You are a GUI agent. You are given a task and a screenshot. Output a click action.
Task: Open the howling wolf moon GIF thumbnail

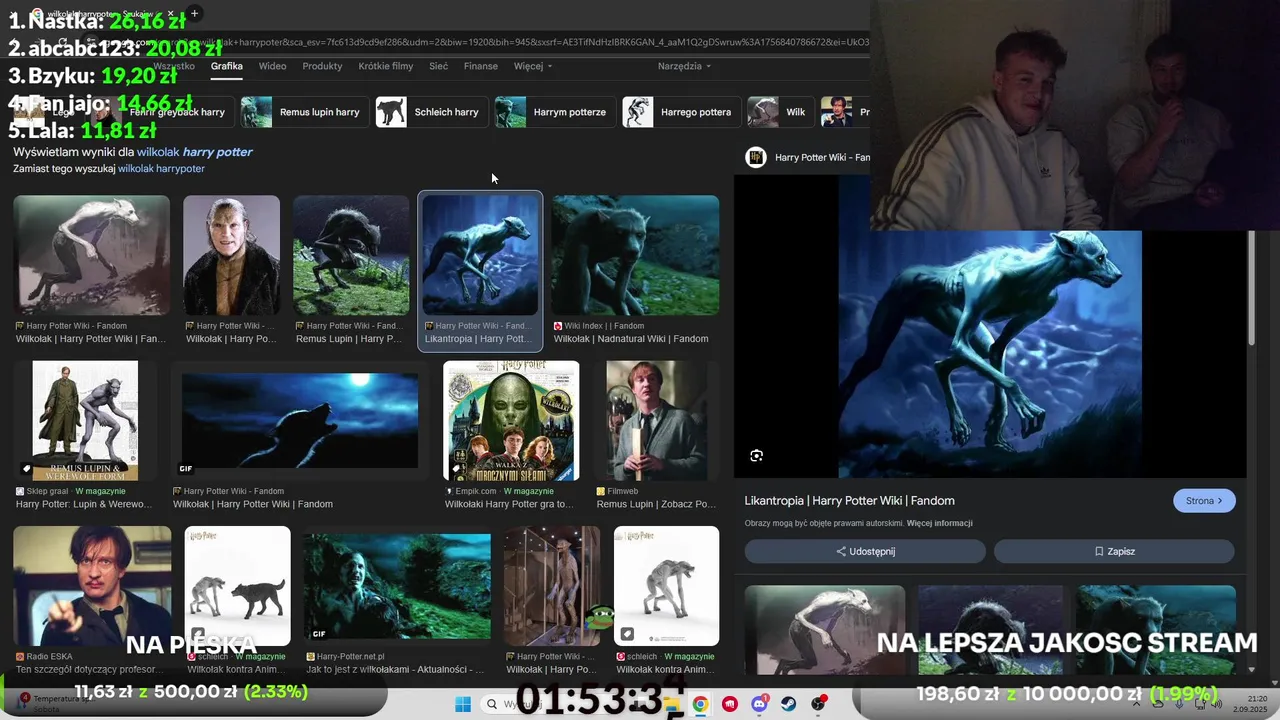pos(300,421)
